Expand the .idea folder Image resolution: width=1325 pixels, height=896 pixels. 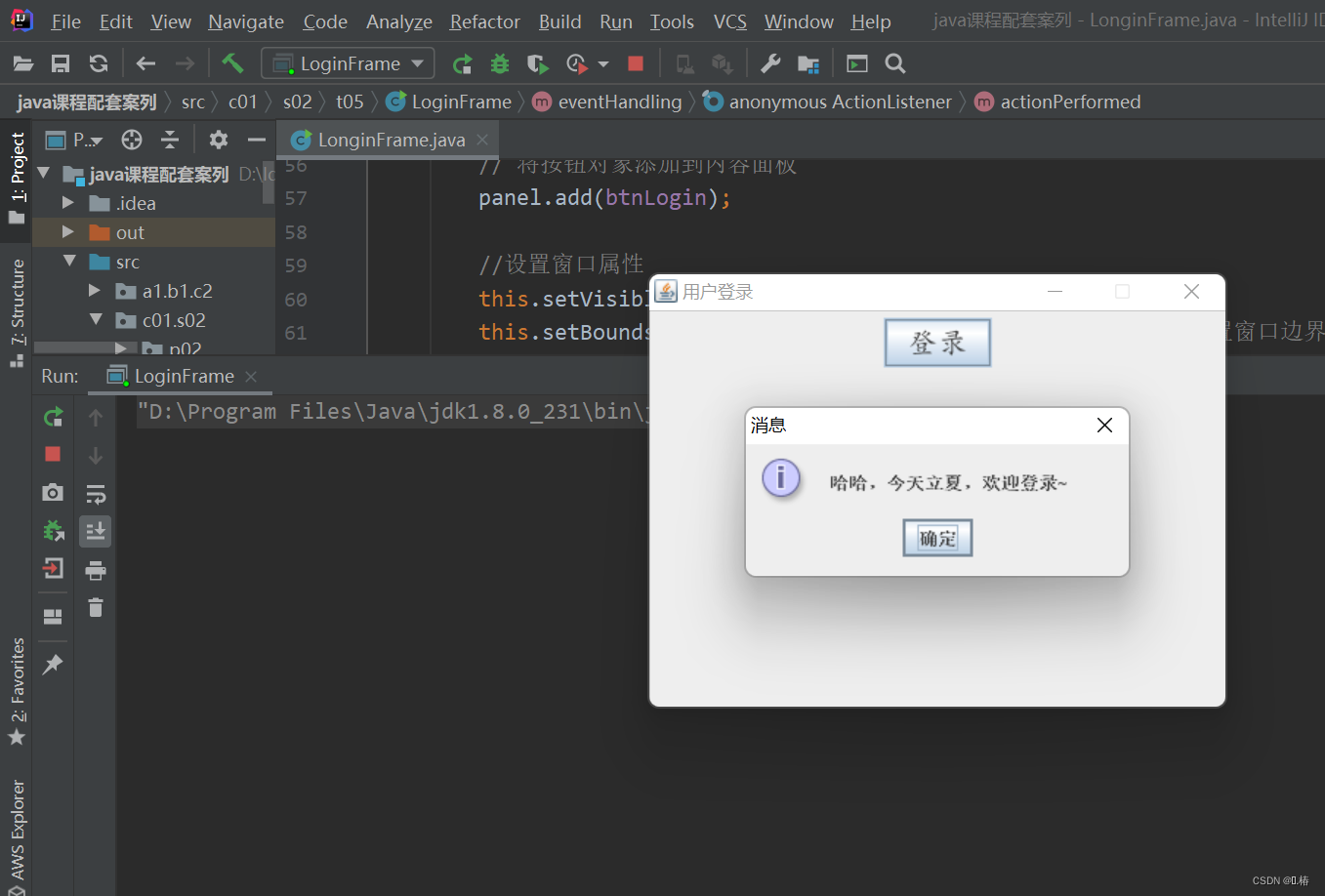point(66,203)
